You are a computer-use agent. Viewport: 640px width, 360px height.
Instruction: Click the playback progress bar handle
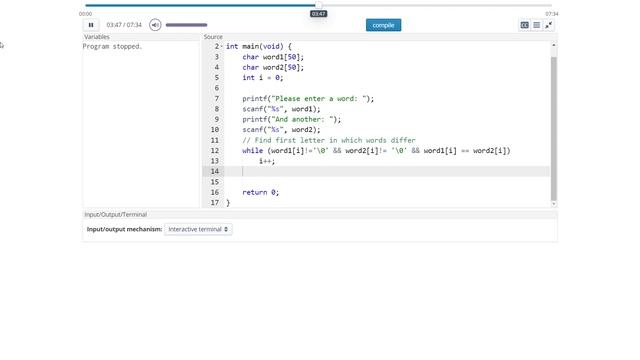point(318,5)
